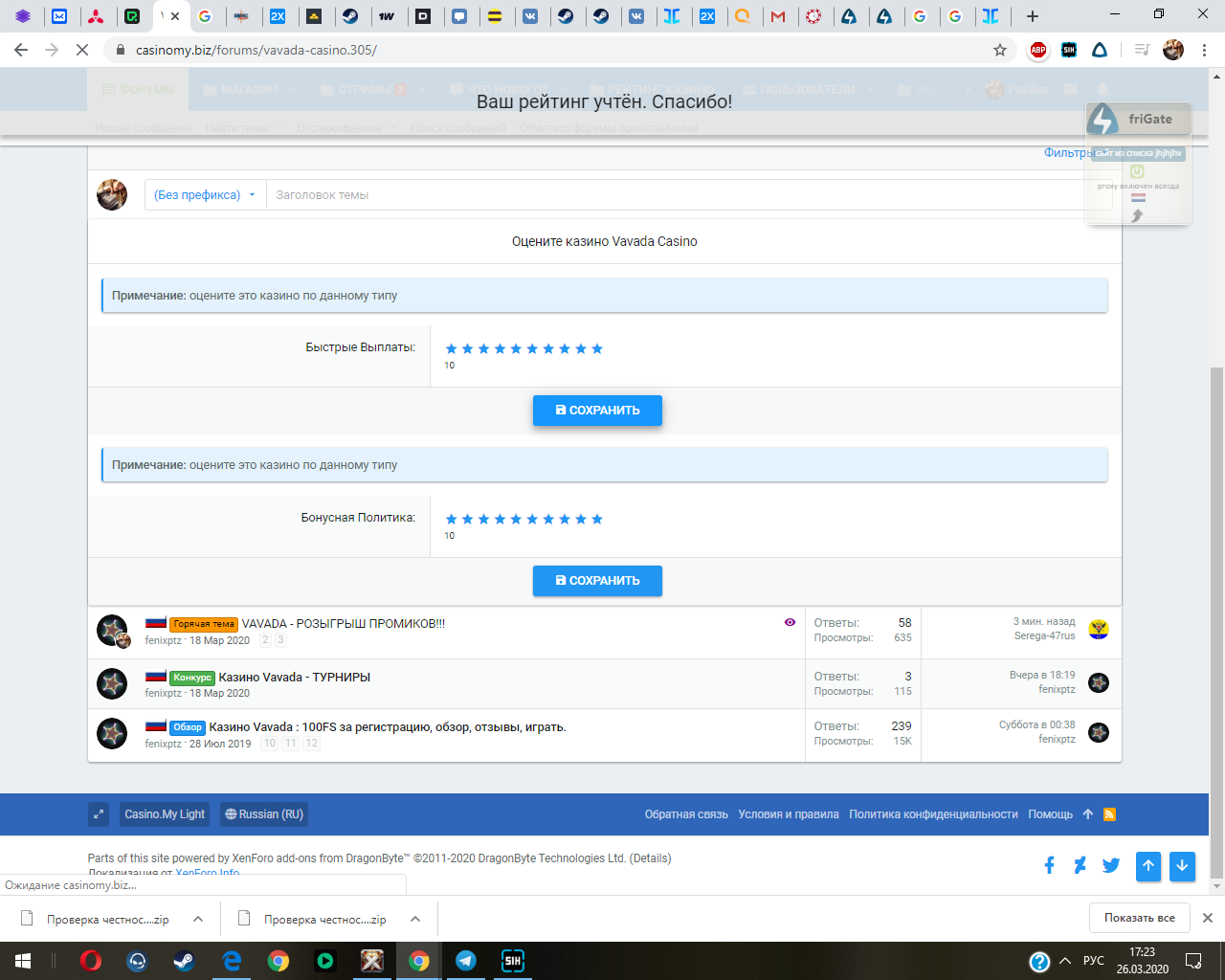The height and width of the screenshot is (980, 1225).
Task: Open the (Без префикса) prefix dropdown
Action: coord(205,194)
